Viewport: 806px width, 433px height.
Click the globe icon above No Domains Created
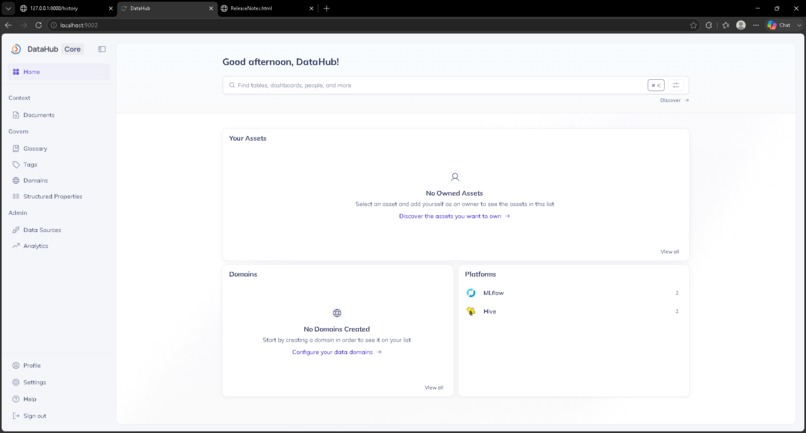(337, 313)
